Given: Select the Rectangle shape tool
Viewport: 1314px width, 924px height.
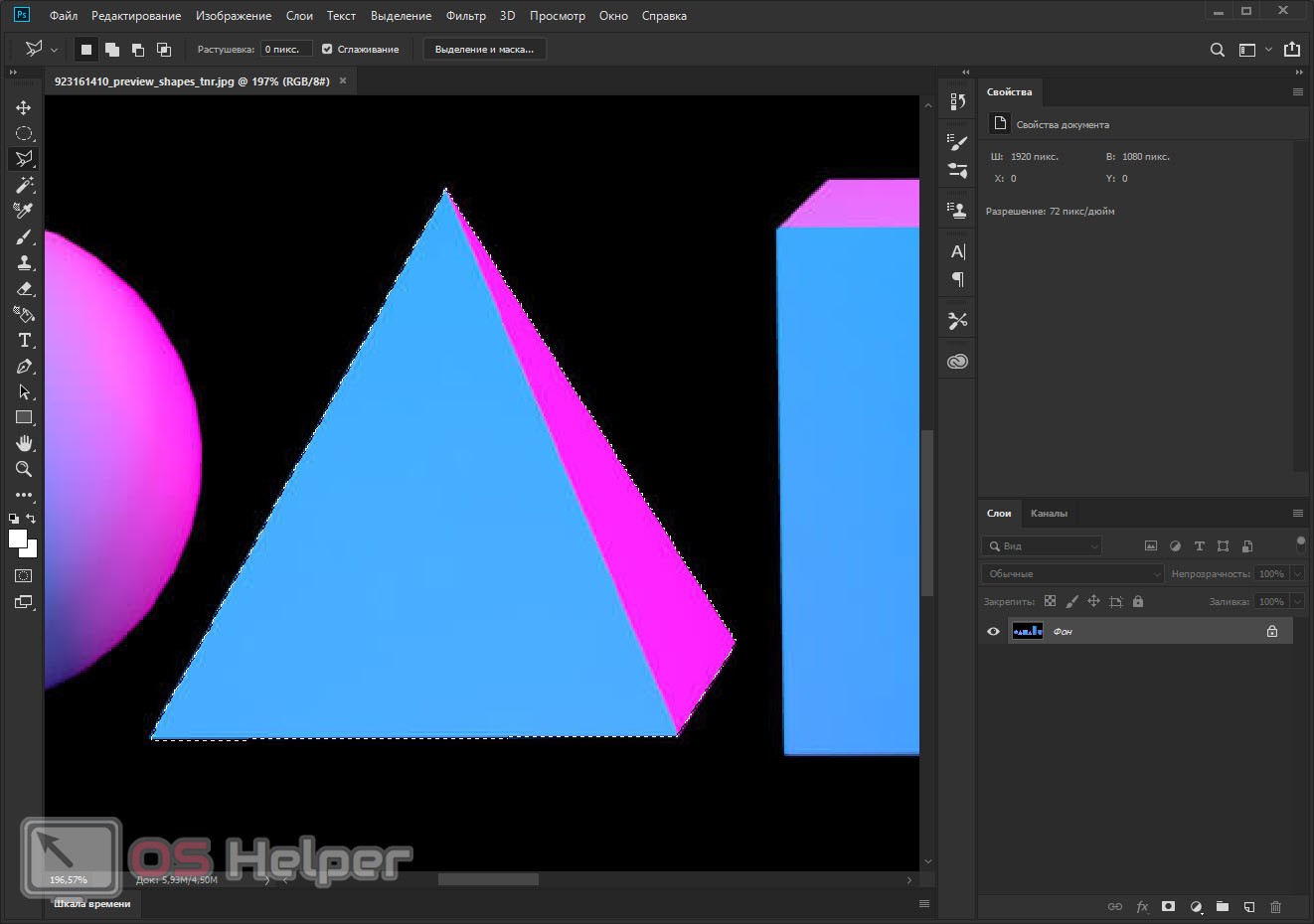Looking at the screenshot, I should coord(24,417).
